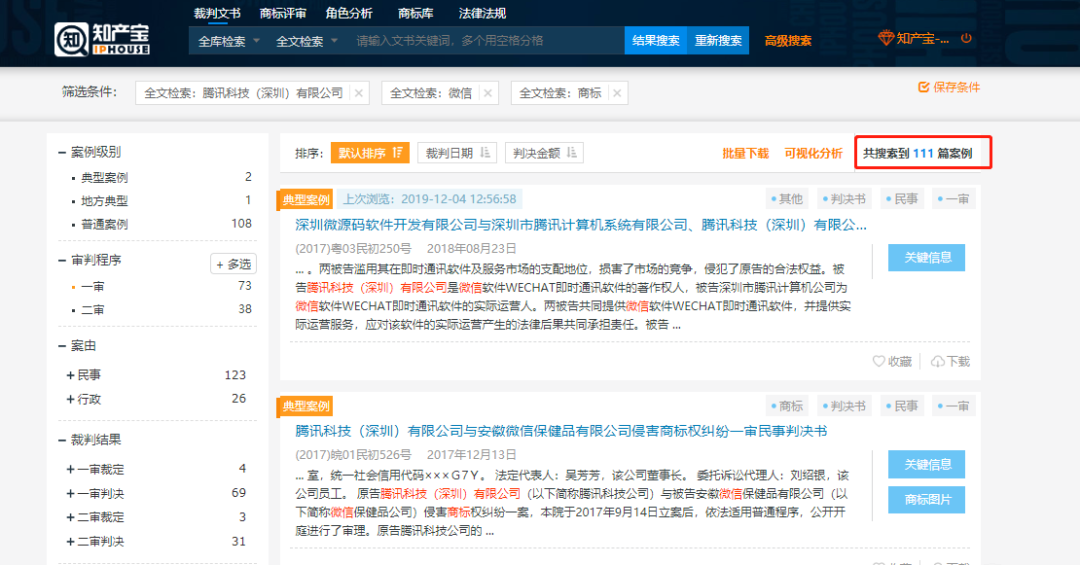
Task: Click the 一审 tag on second case
Action: (x=953, y=406)
